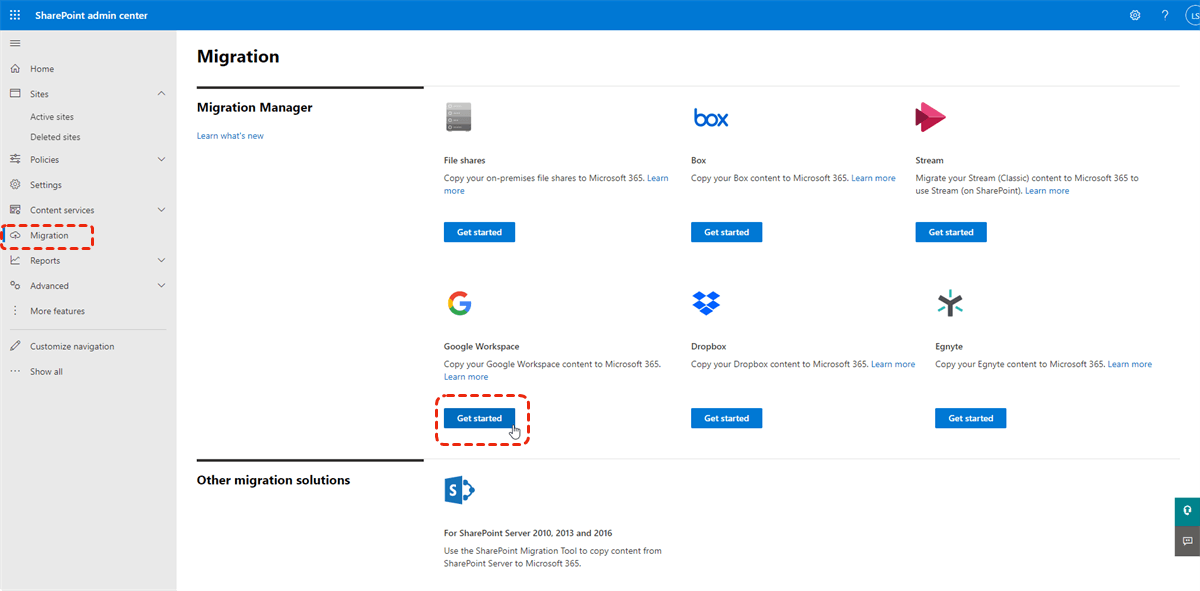The height and width of the screenshot is (591, 1200).
Task: Expand the Reports section chevron
Action: pos(162,260)
